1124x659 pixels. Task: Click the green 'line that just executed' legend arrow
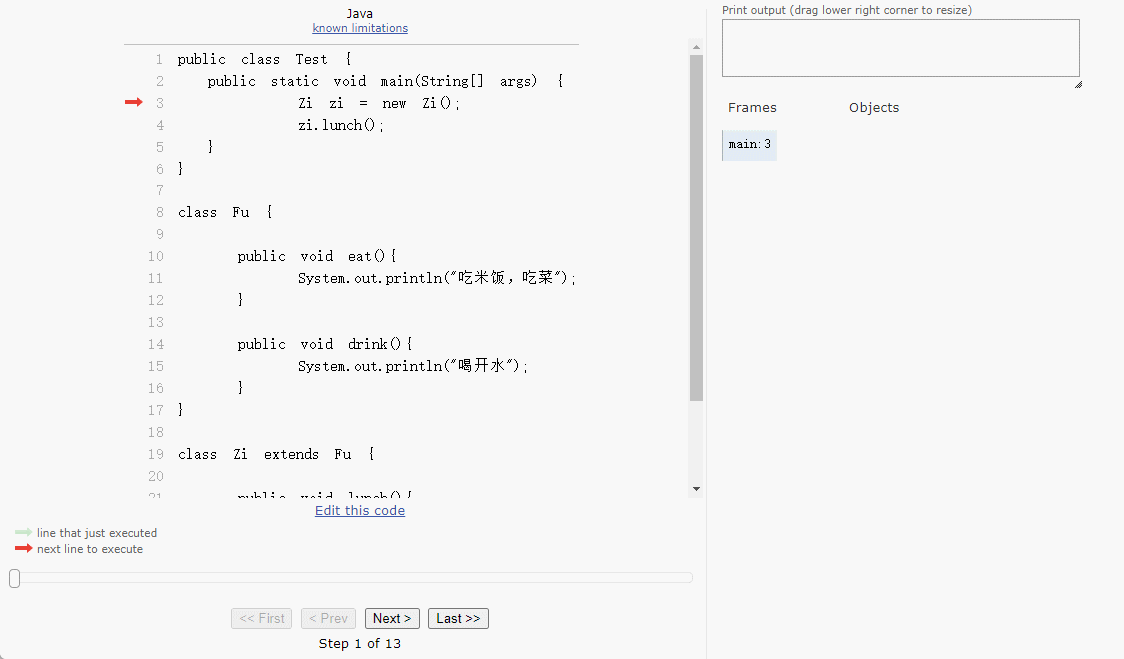23,533
